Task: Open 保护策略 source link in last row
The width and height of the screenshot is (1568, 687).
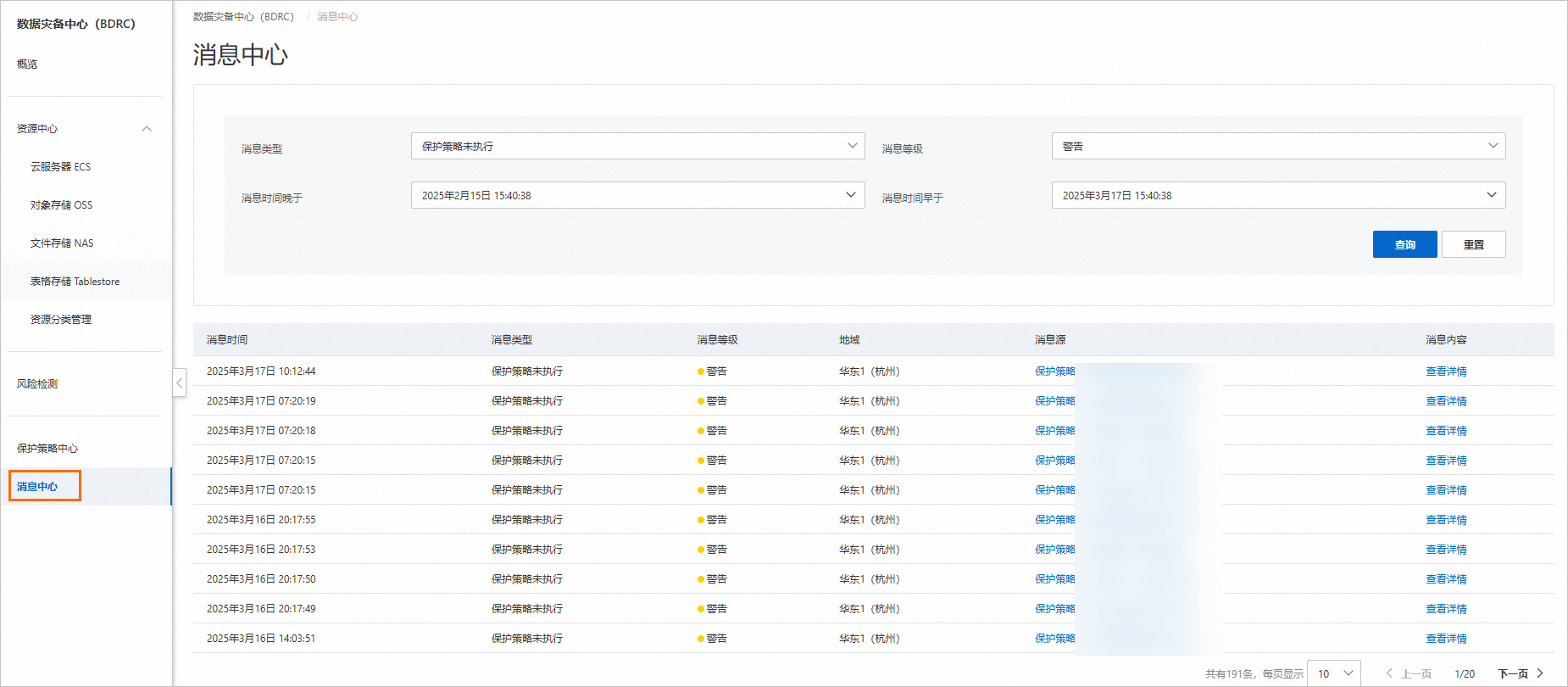Action: click(x=1054, y=639)
